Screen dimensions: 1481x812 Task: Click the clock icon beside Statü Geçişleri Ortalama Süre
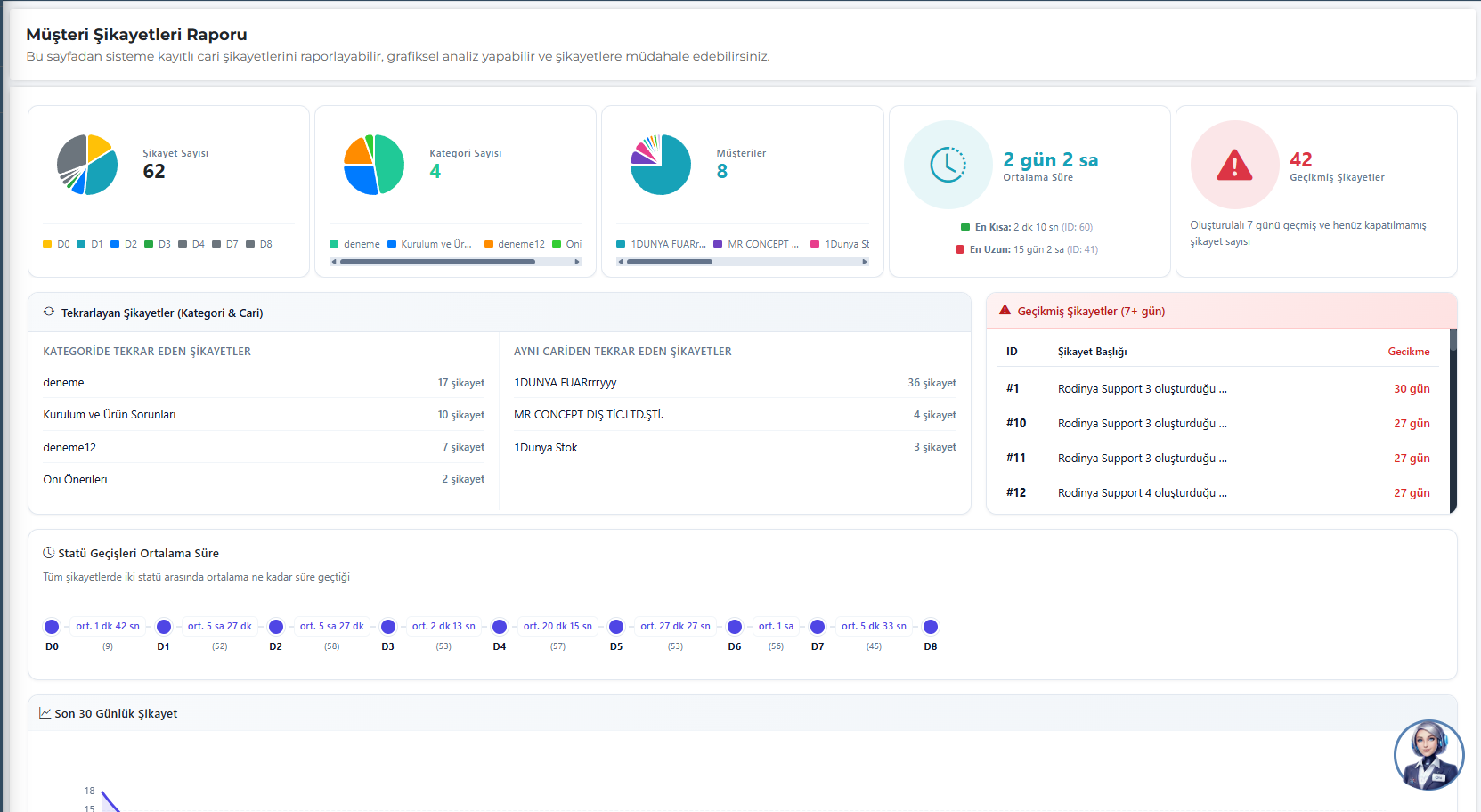tap(49, 553)
